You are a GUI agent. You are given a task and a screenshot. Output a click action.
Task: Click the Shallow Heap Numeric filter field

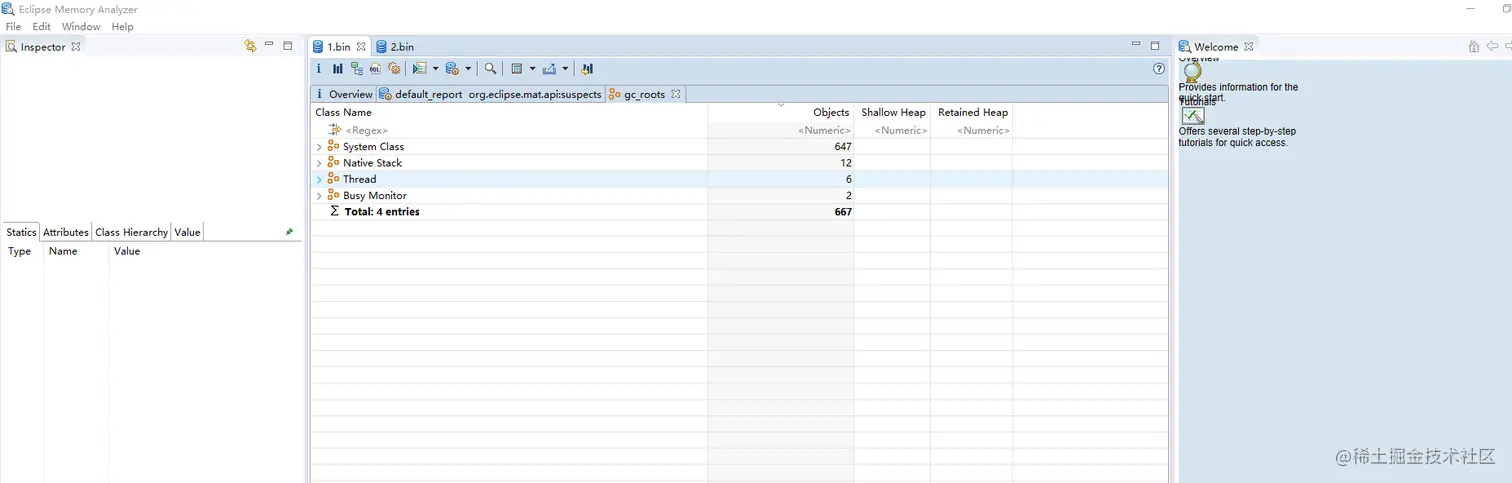pyautogui.click(x=892, y=130)
